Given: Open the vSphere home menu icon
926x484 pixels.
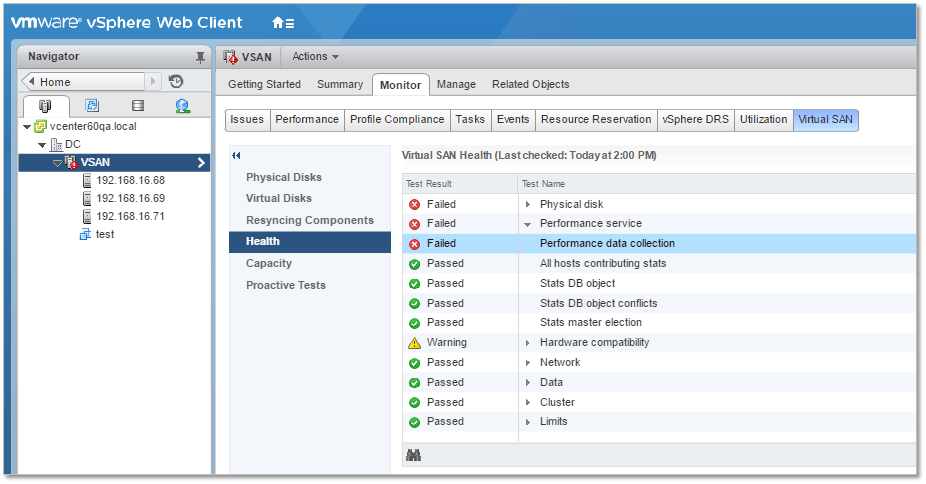Looking at the screenshot, I should (x=283, y=23).
